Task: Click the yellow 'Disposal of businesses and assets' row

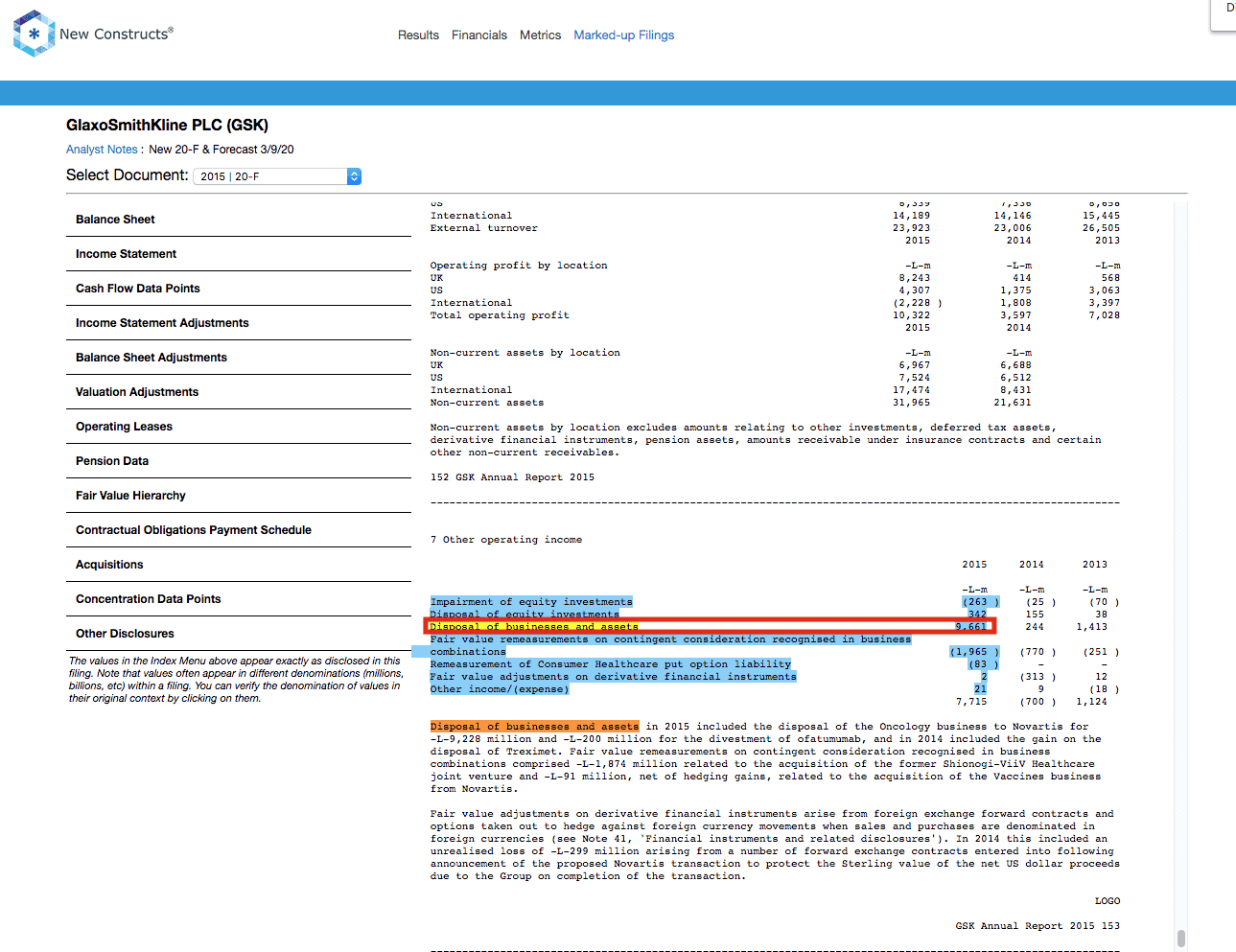Action: tap(534, 627)
